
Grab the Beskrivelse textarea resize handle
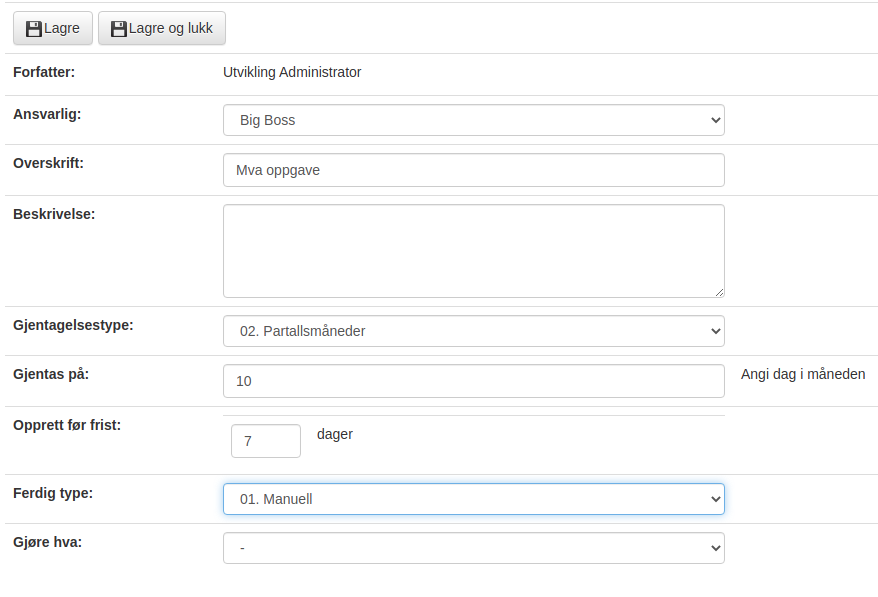[x=719, y=292]
